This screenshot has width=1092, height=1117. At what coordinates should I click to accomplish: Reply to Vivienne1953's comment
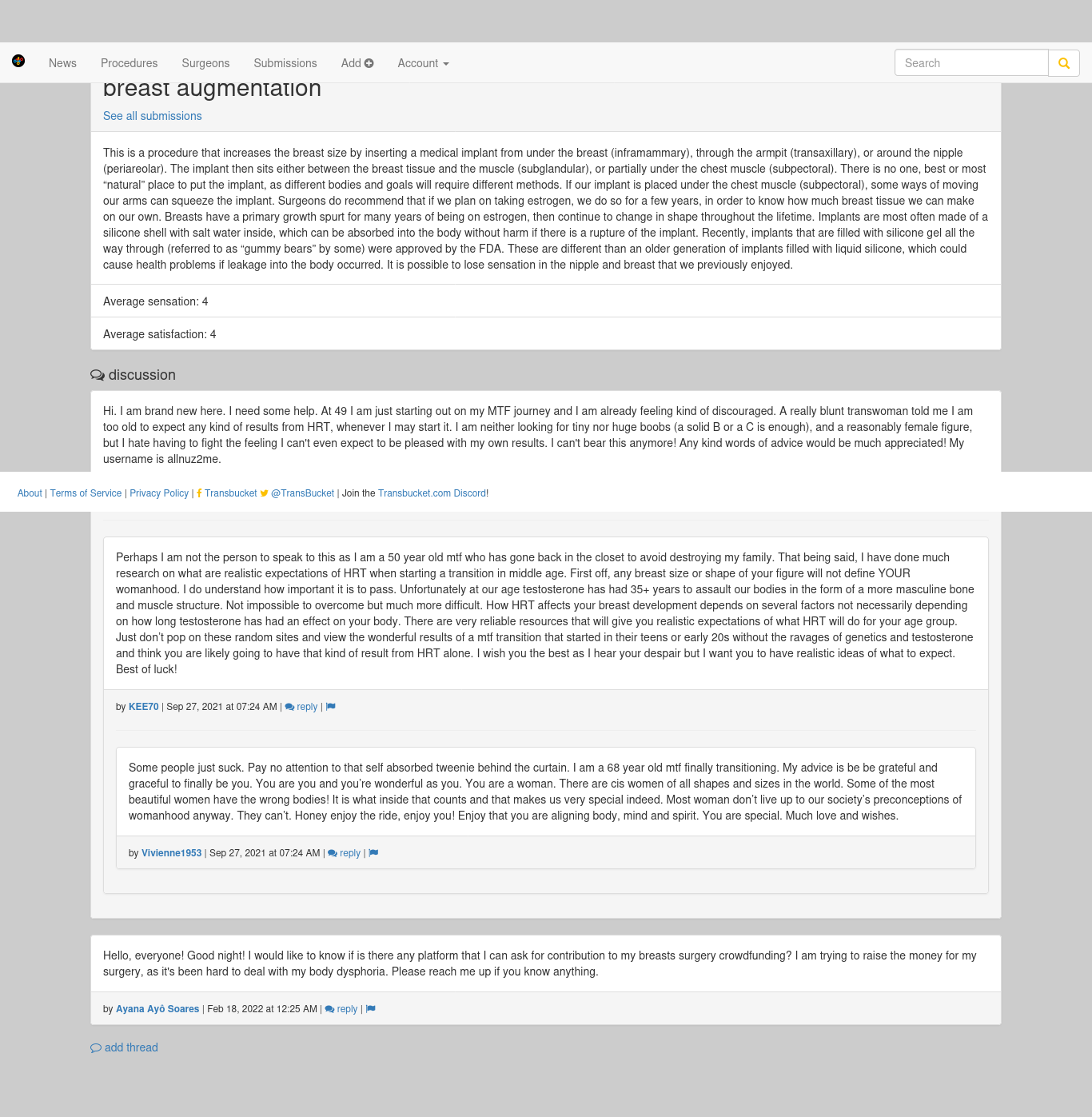(345, 853)
